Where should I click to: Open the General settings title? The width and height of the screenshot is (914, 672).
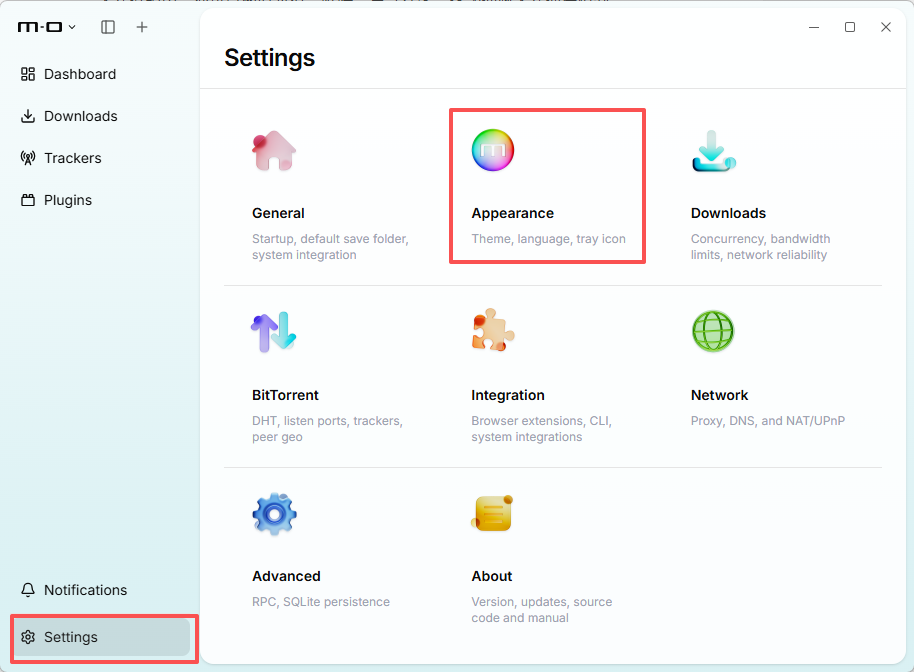pyautogui.click(x=278, y=213)
